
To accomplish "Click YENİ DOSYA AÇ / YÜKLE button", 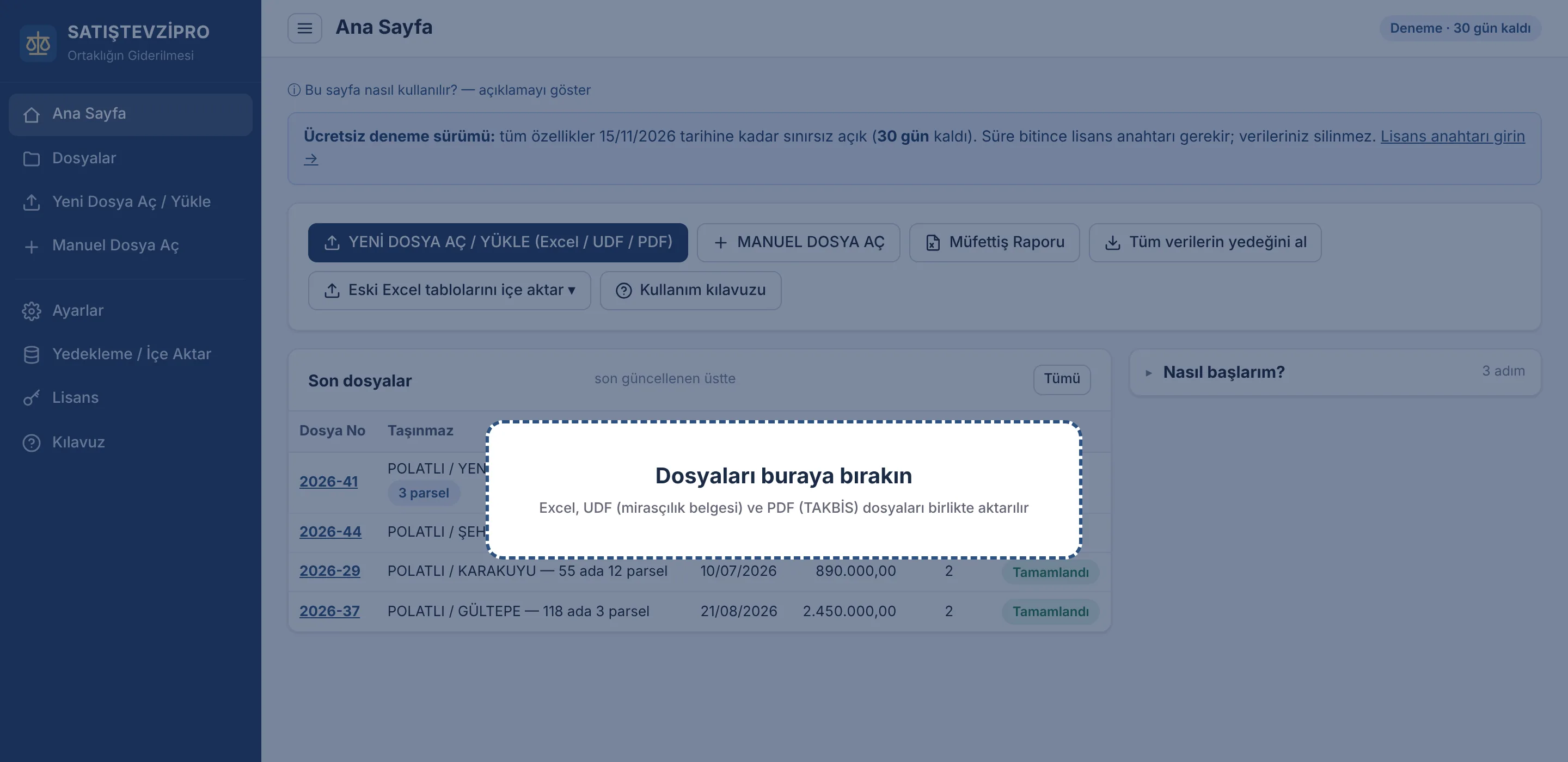I will tap(497, 242).
